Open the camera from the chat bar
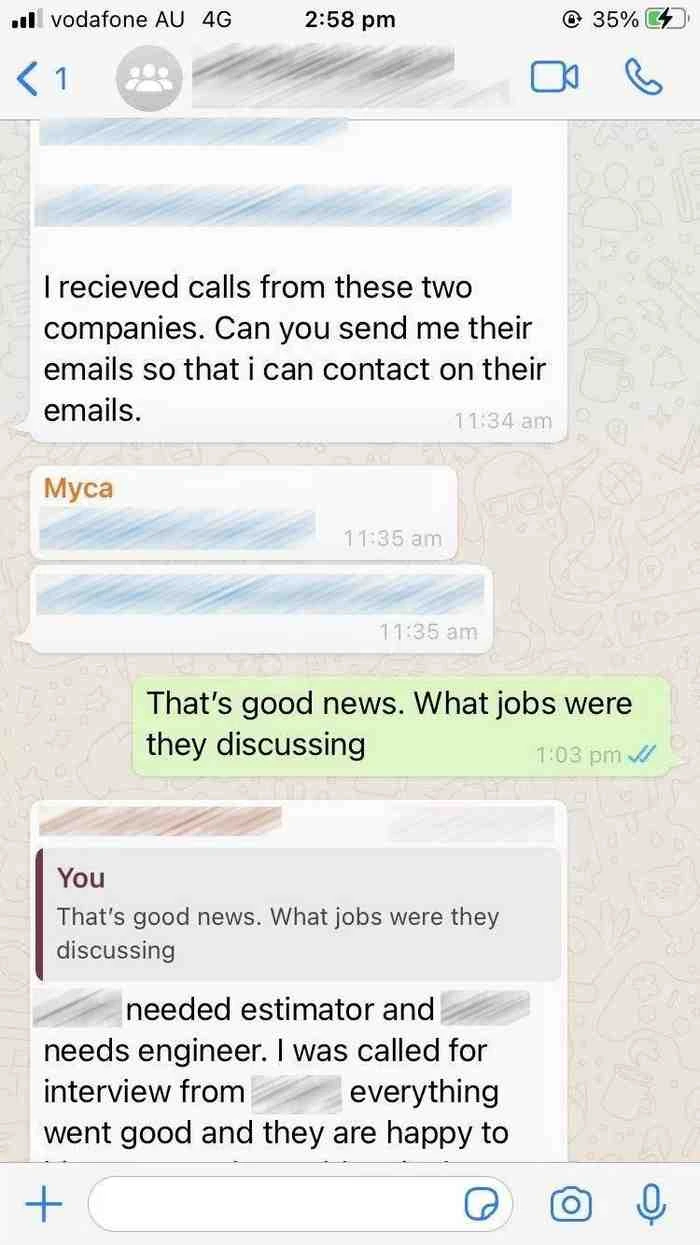This screenshot has height=1245, width=700. click(571, 1205)
